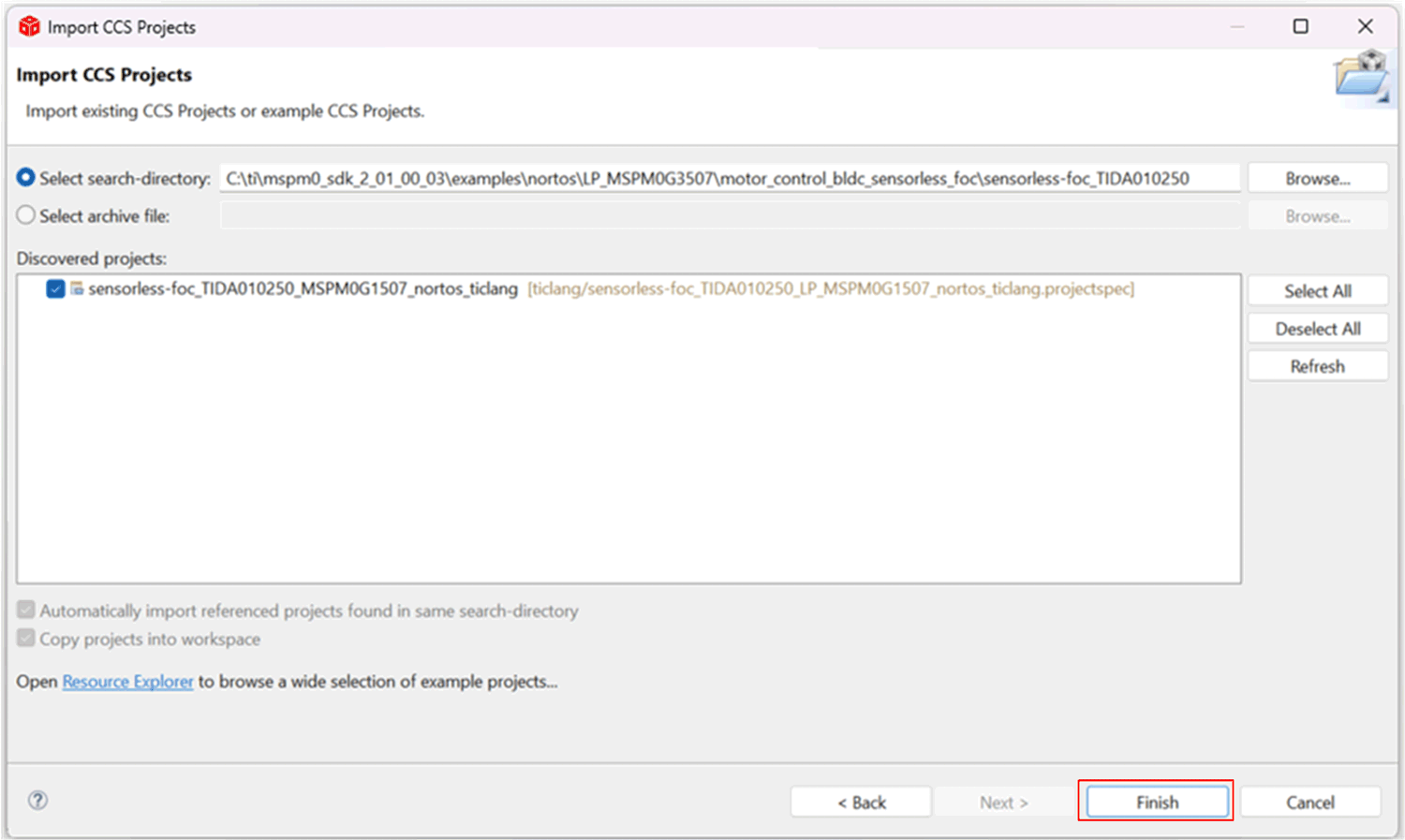The image size is (1405, 840).
Task: Click Browse next to search-directory path
Action: (1317, 178)
